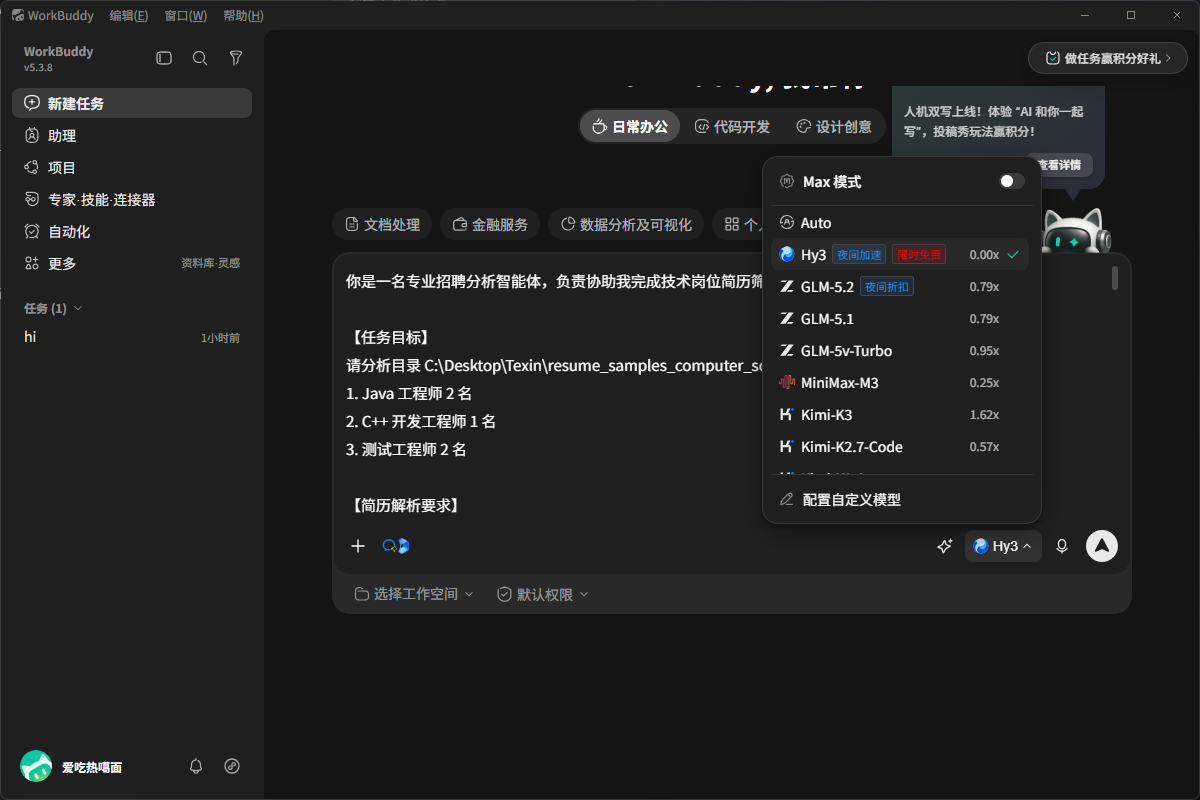1200x800 pixels.
Task: Open 默认权限 dropdown
Action: click(543, 594)
